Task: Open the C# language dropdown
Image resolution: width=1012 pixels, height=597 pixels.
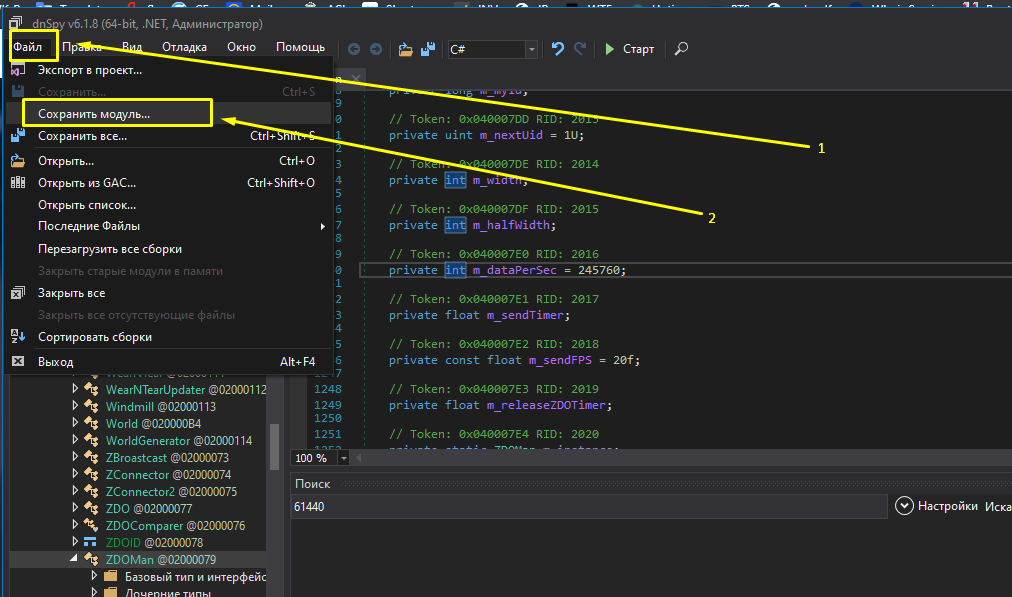Action: click(531, 49)
